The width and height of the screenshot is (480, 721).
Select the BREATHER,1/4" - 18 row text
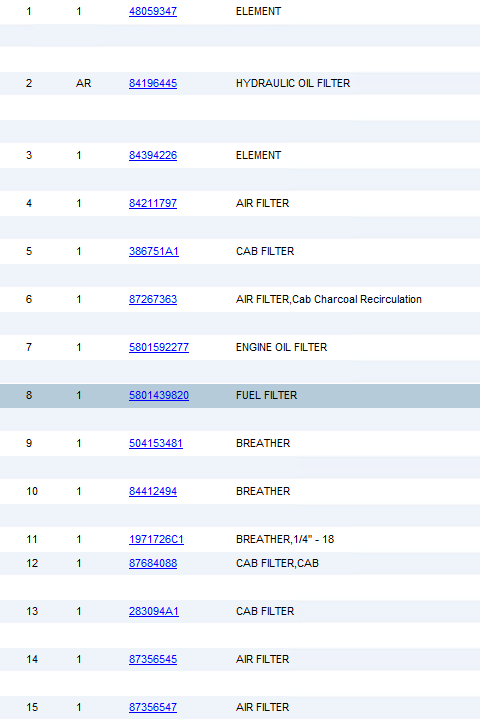click(285, 539)
